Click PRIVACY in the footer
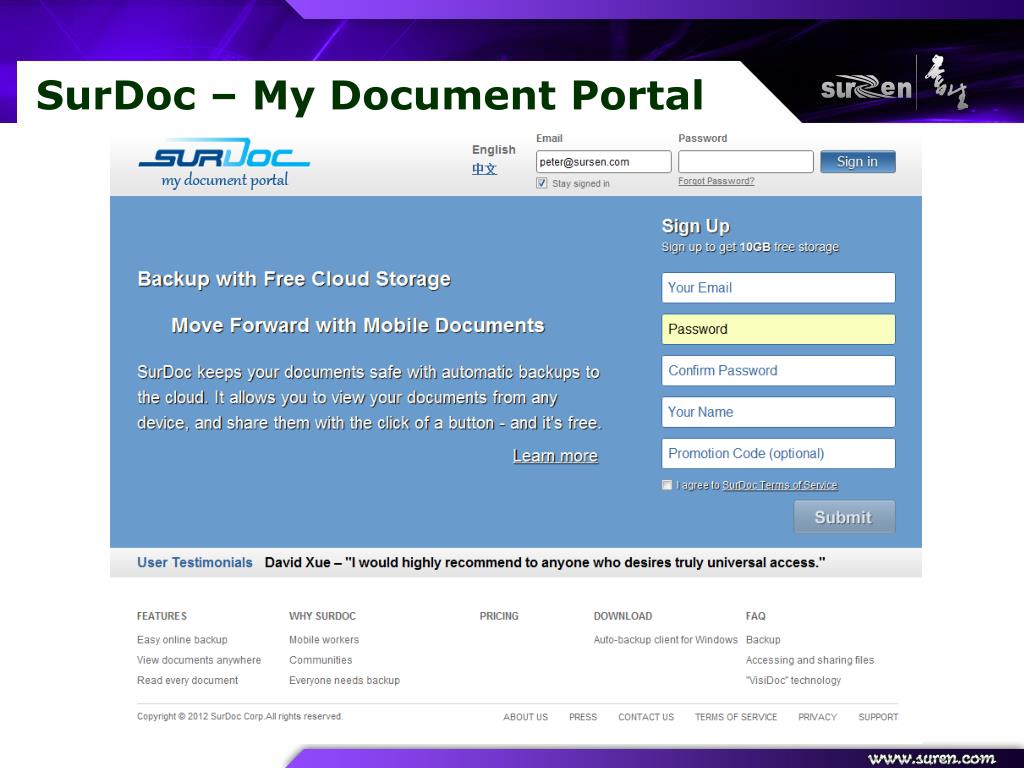1024x768 pixels. tap(818, 716)
